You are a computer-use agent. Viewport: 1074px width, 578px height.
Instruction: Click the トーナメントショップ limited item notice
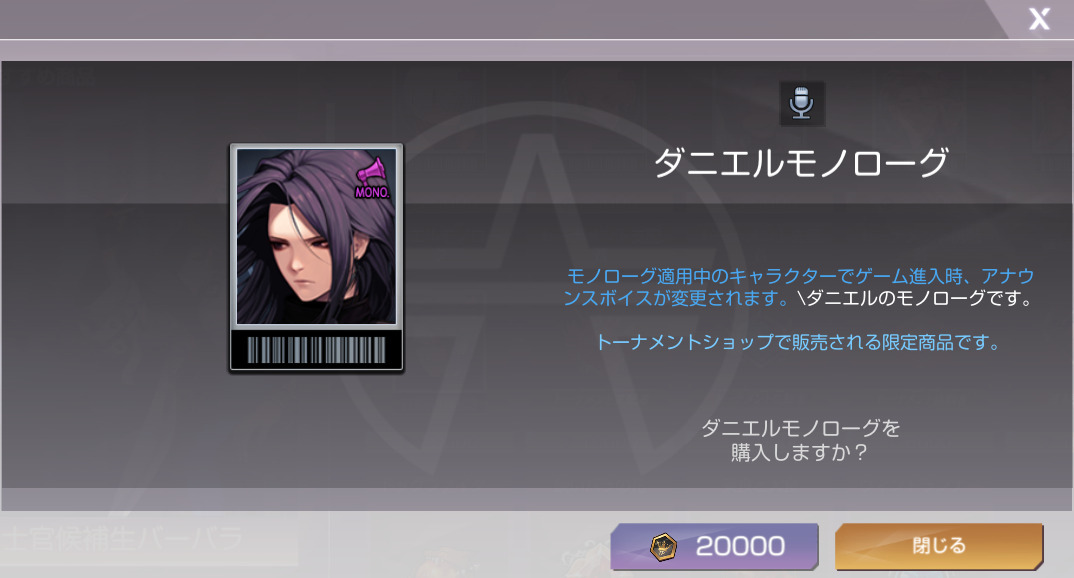[799, 342]
